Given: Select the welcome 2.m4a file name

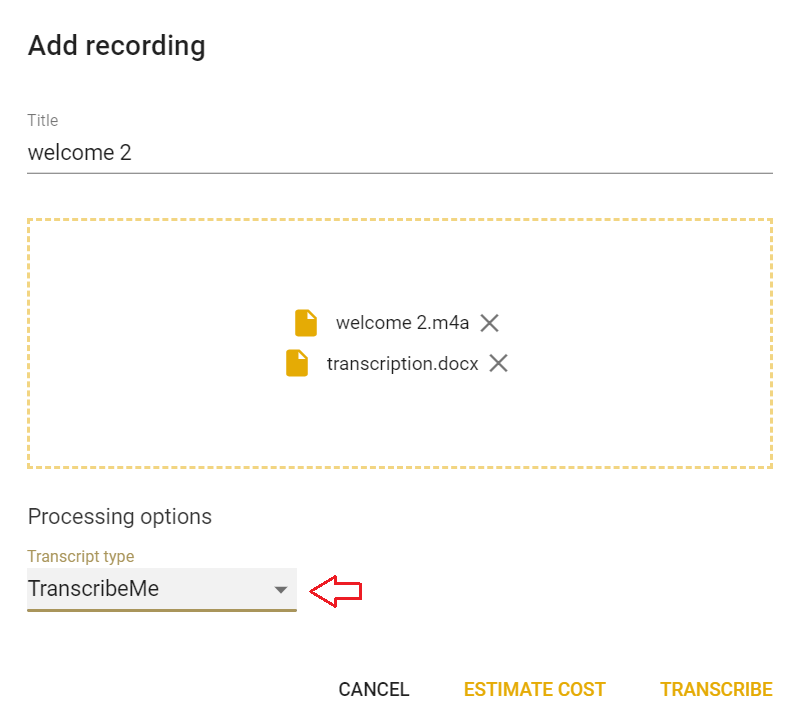Looking at the screenshot, I should [x=402, y=323].
